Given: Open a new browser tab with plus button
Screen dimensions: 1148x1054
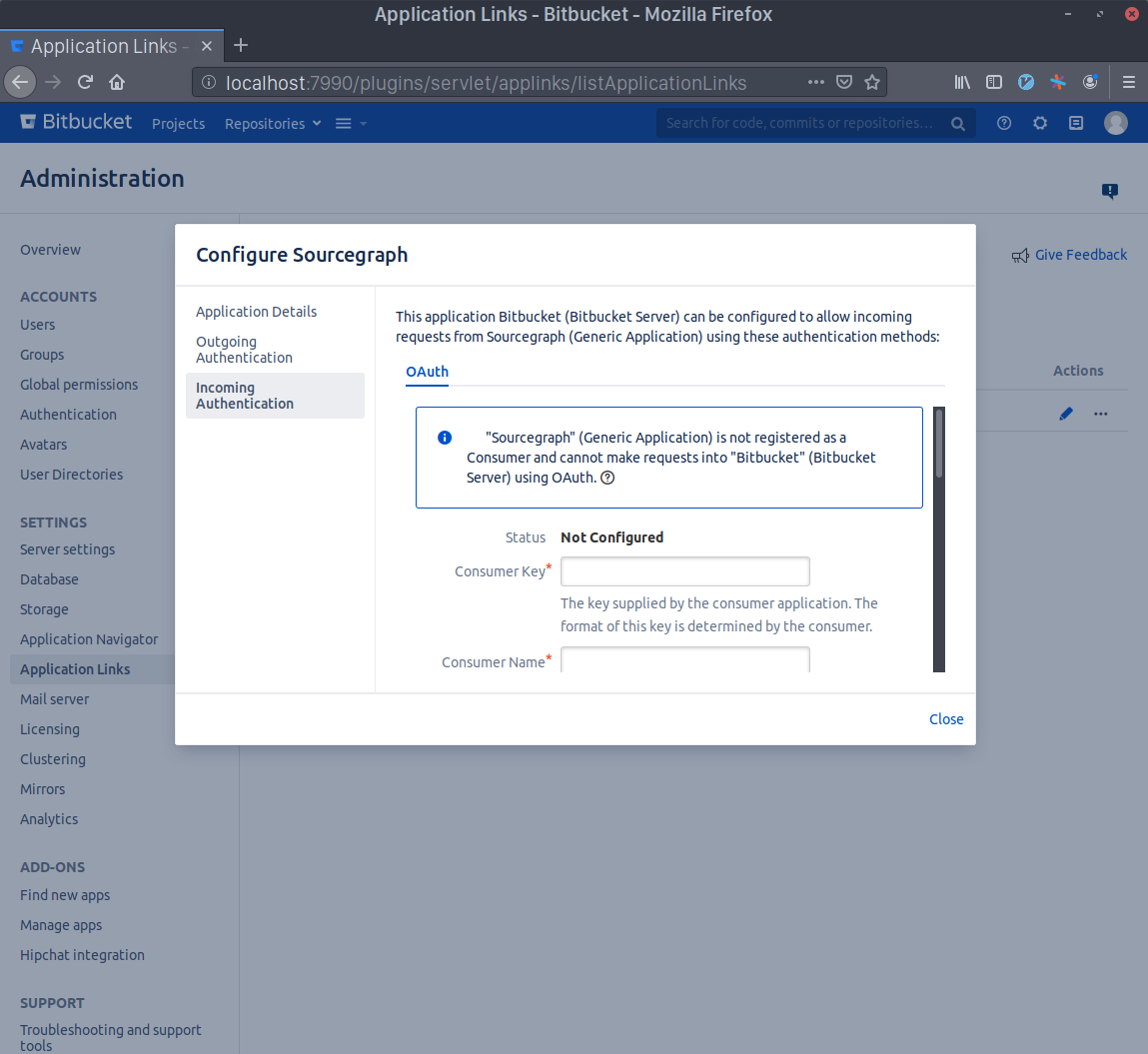Looking at the screenshot, I should pos(240,45).
